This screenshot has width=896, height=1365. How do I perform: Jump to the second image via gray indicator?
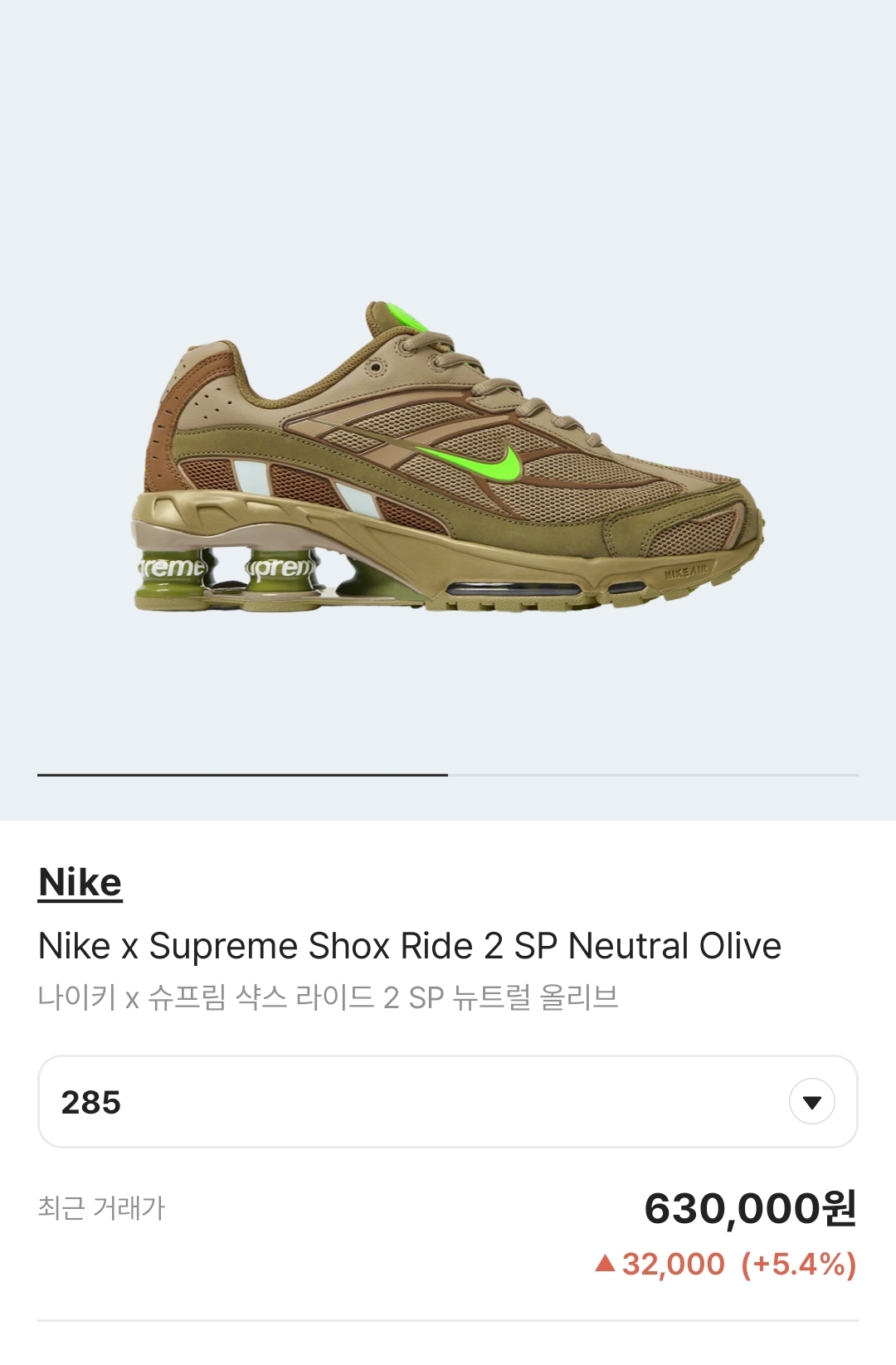[653, 775]
